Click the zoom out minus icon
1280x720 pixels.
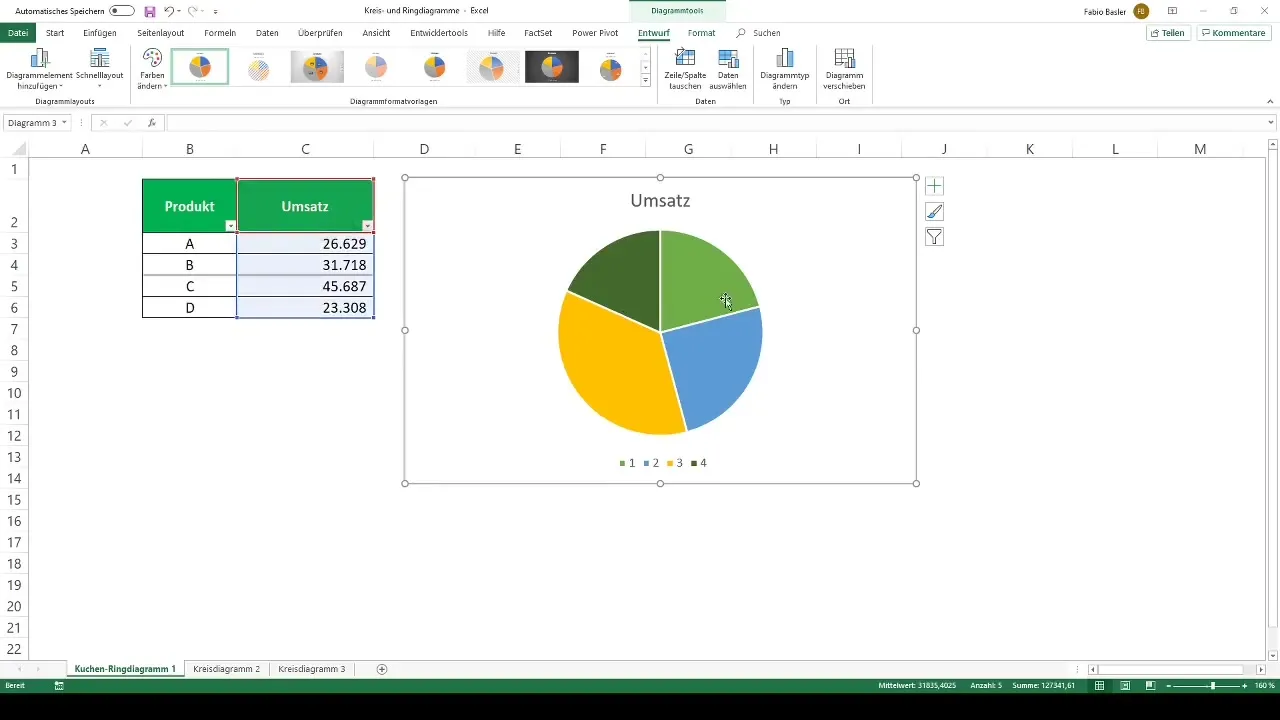(x=1168, y=686)
